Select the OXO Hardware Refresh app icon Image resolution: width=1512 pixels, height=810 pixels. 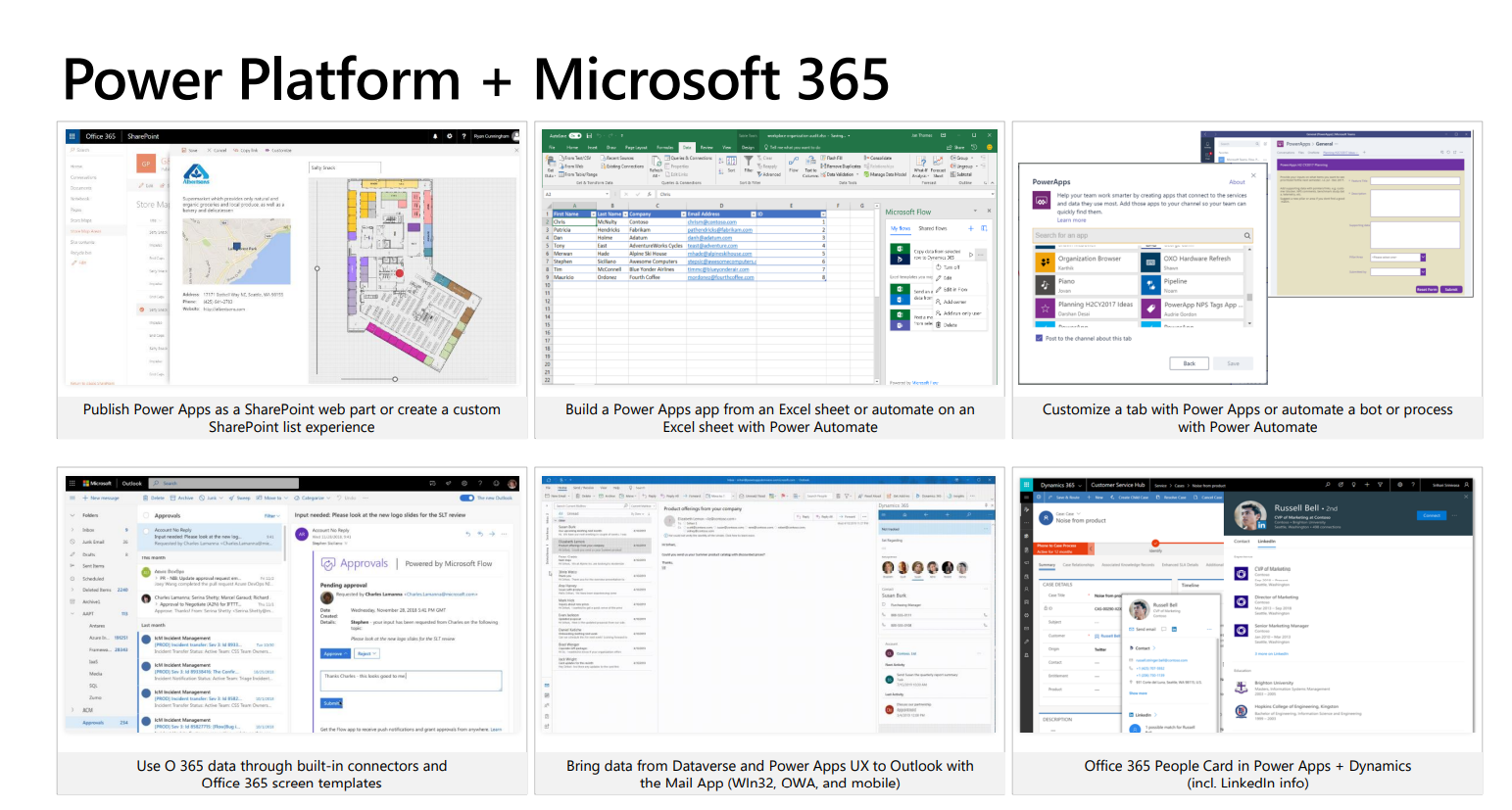click(x=1150, y=262)
